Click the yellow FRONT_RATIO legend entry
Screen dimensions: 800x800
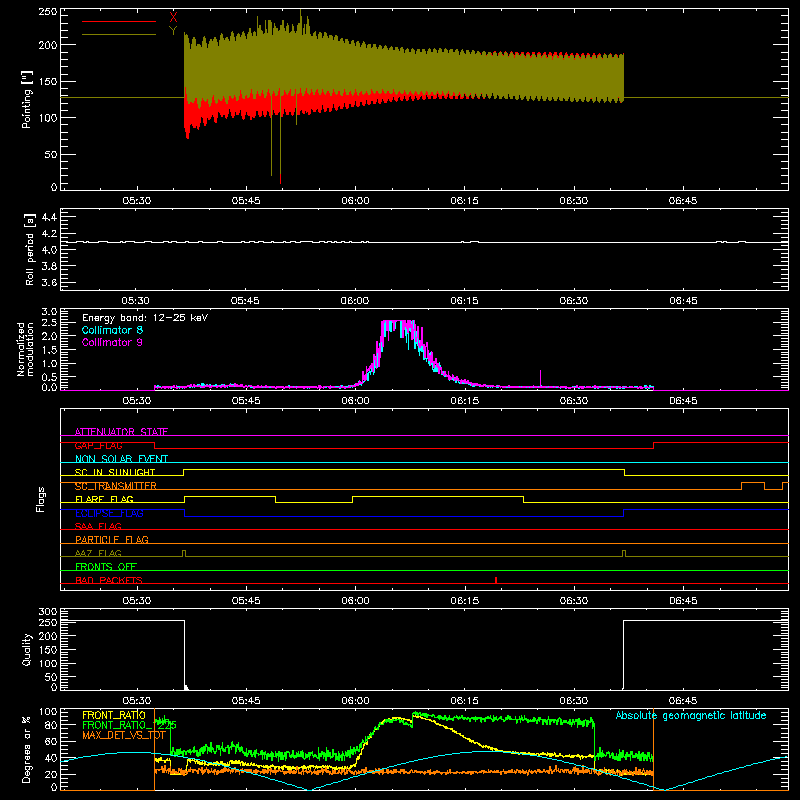pyautogui.click(x=114, y=715)
